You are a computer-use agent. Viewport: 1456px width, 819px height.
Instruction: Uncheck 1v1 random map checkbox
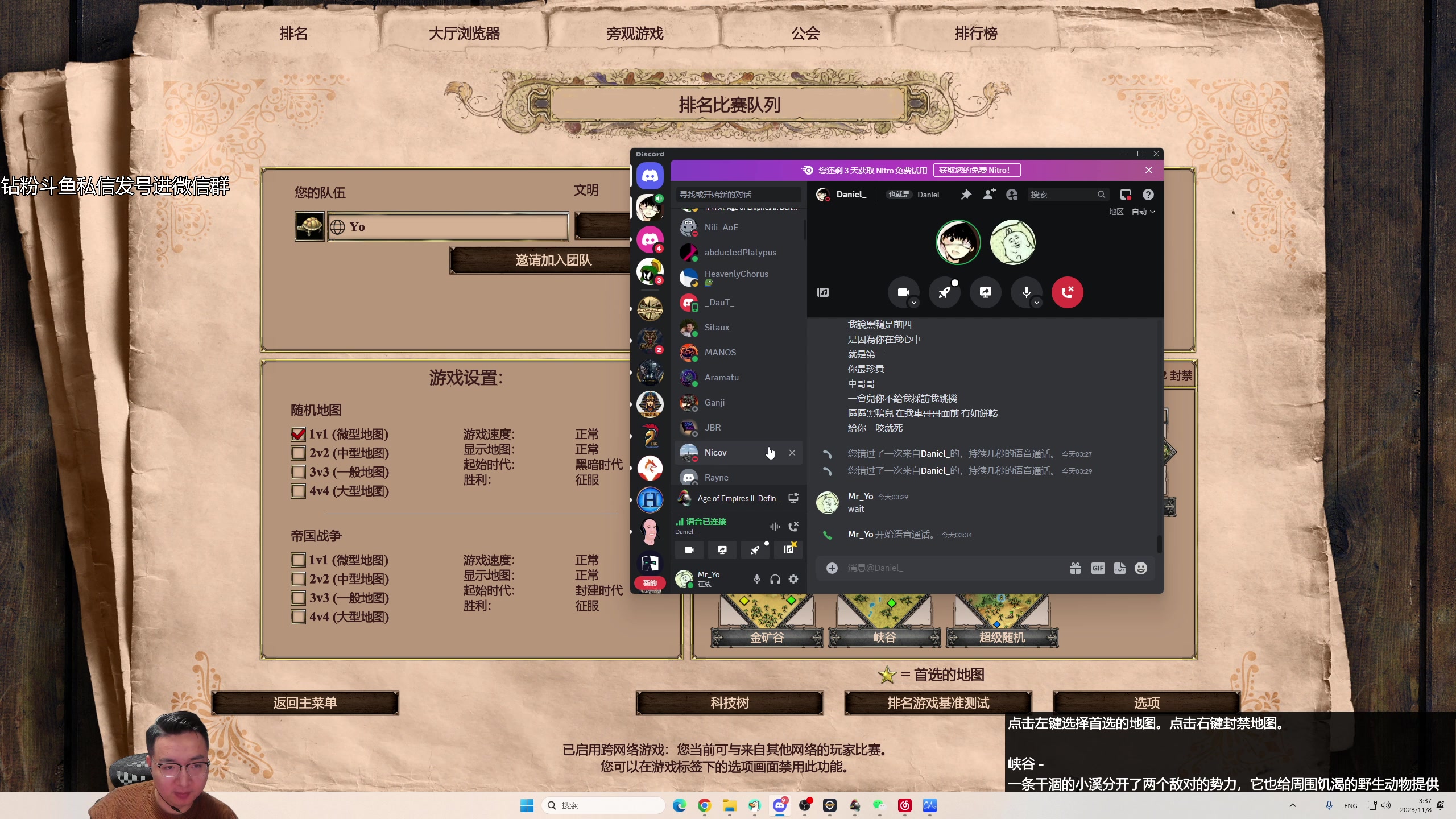pos(298,434)
